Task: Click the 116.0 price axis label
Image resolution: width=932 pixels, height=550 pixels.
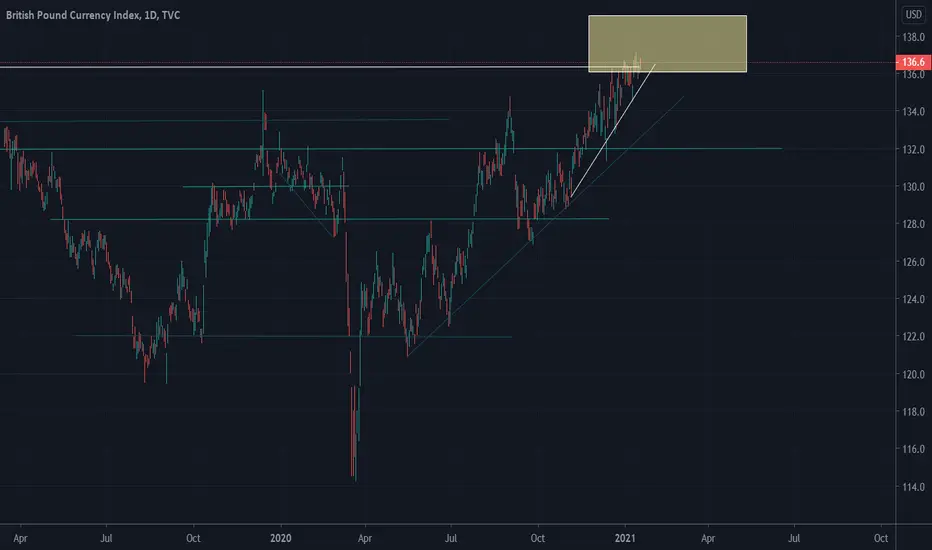Action: (914, 449)
